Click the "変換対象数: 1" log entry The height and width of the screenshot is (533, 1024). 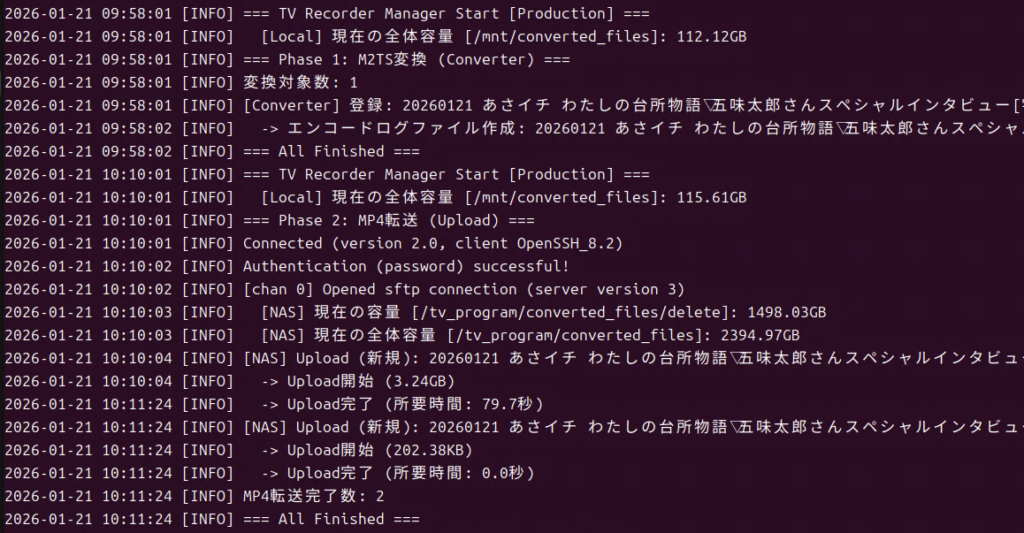pos(300,83)
